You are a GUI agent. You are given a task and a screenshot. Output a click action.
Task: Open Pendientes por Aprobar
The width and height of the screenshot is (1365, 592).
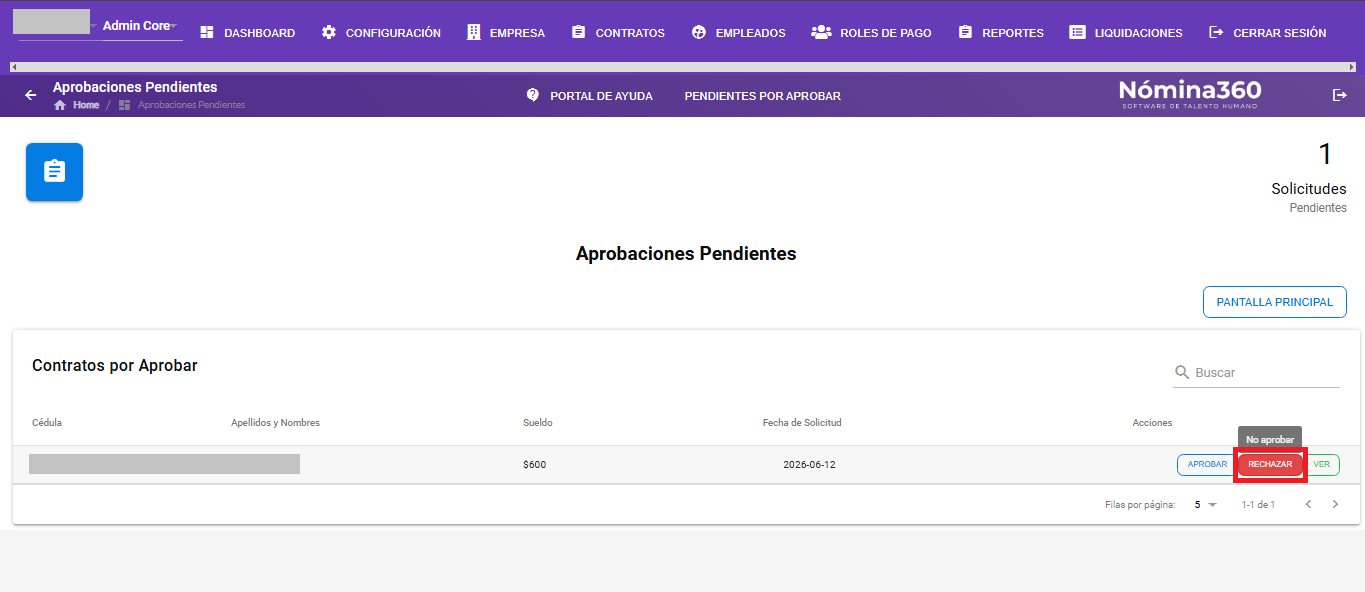point(762,96)
